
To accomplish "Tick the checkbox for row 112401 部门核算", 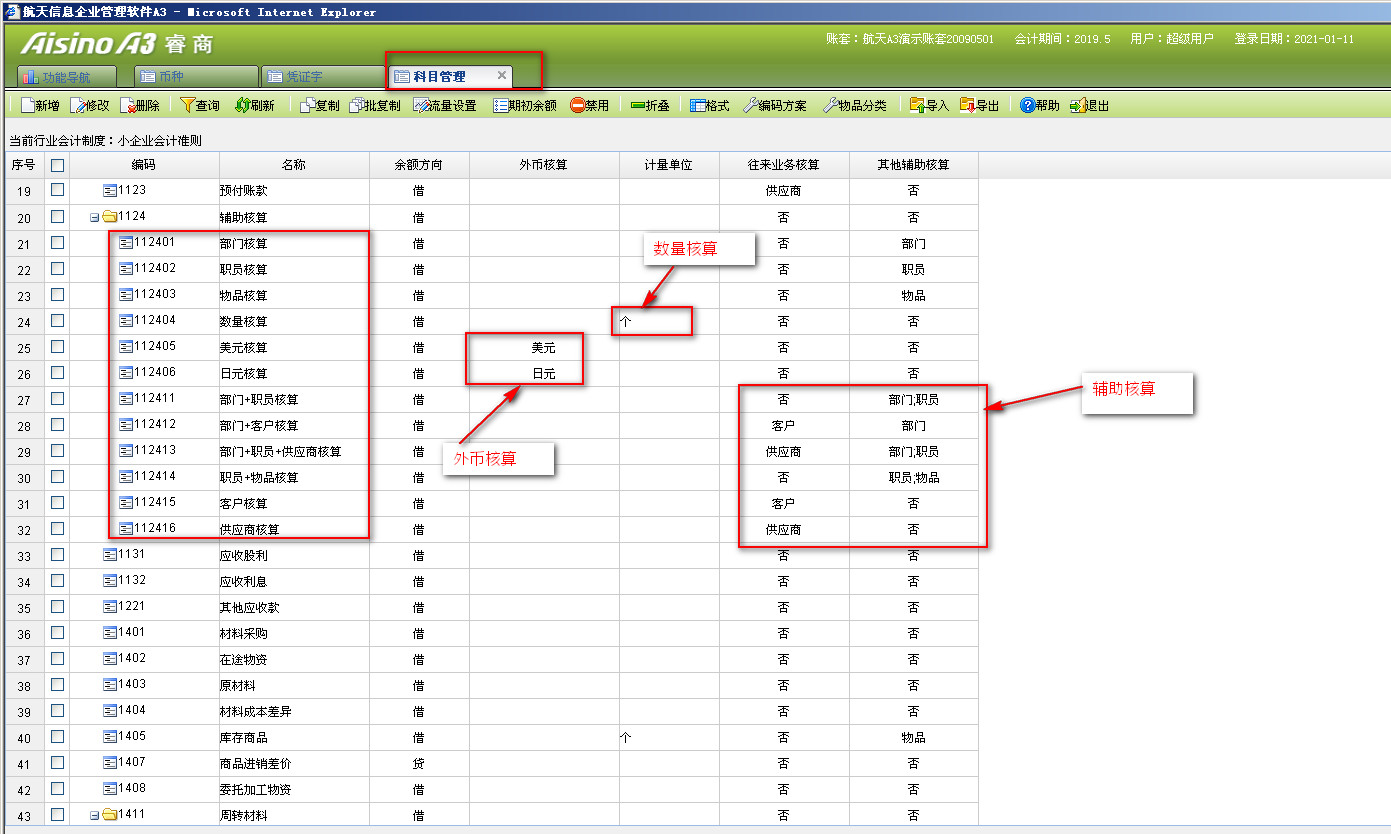I will (x=58, y=242).
